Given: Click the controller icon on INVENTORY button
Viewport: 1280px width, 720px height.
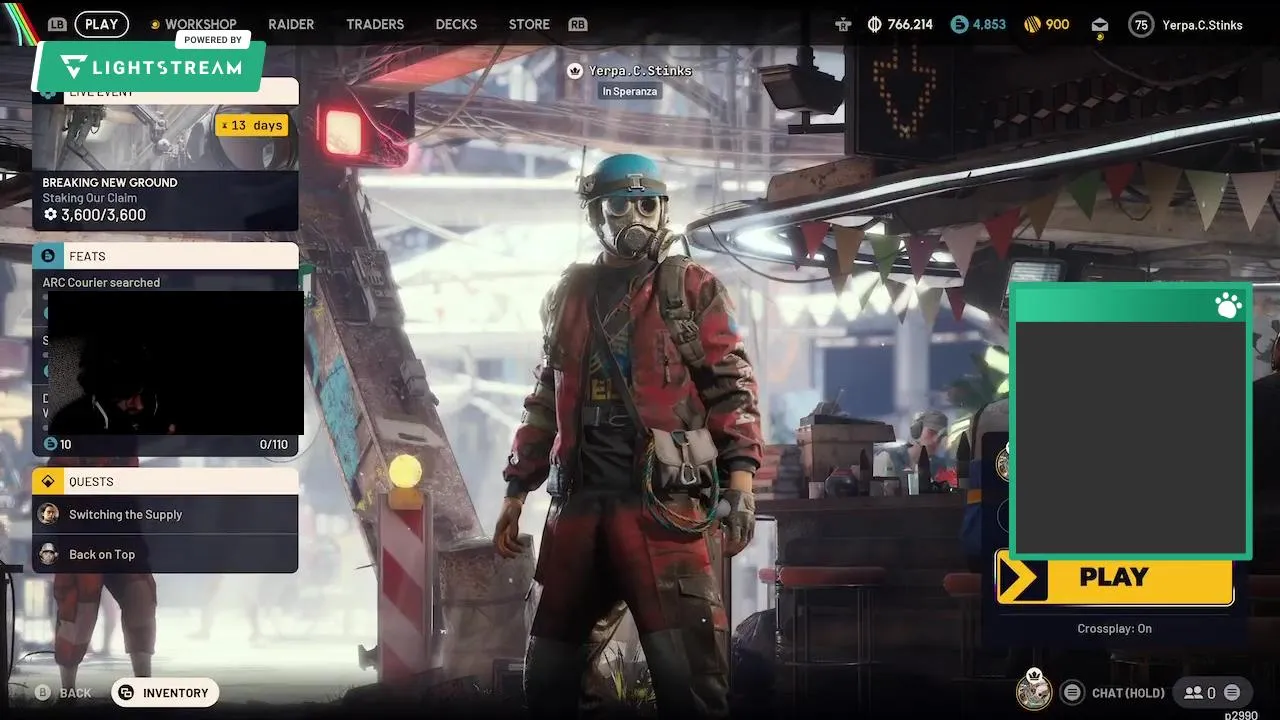Looking at the screenshot, I should point(126,693).
